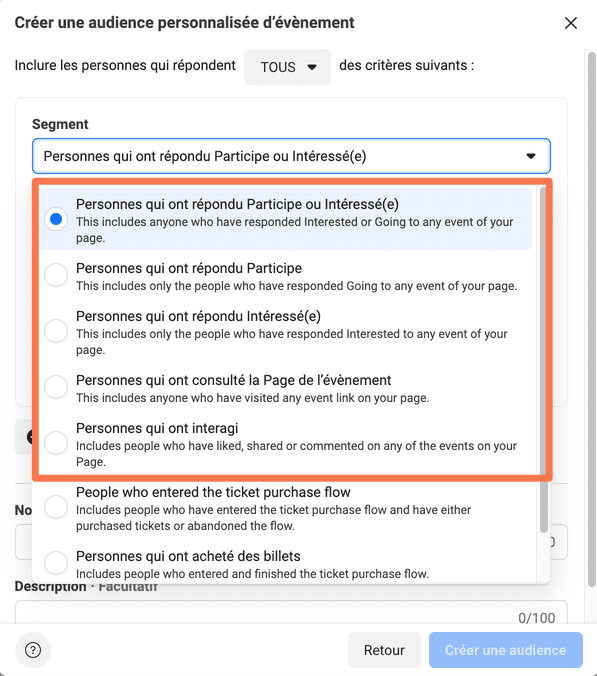Click the Description text field
Viewport: 597px width, 676px height.
click(x=291, y=612)
